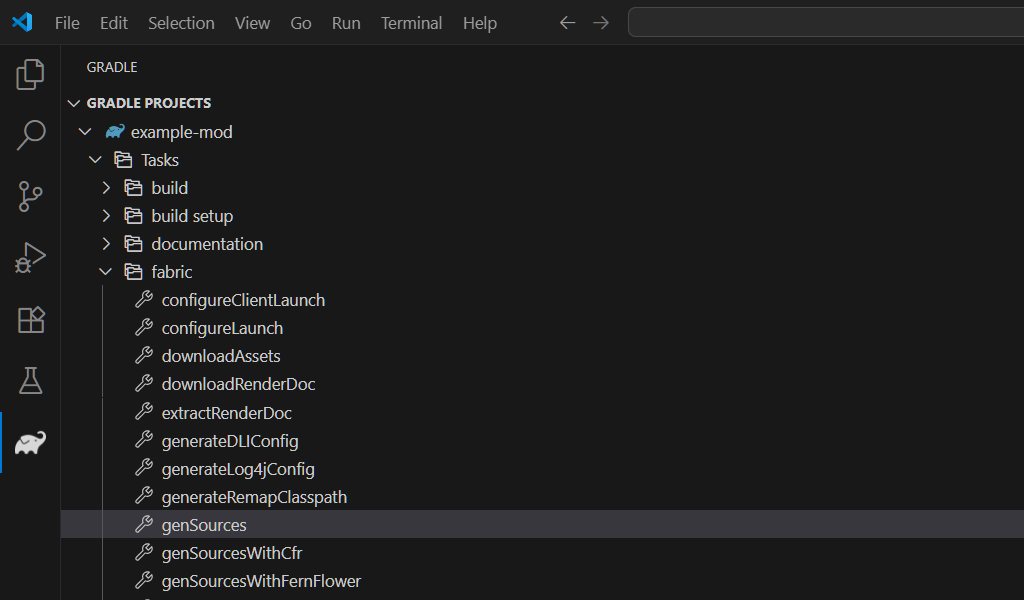Click the VS Code logo
1024x600 pixels.
coord(21,22)
